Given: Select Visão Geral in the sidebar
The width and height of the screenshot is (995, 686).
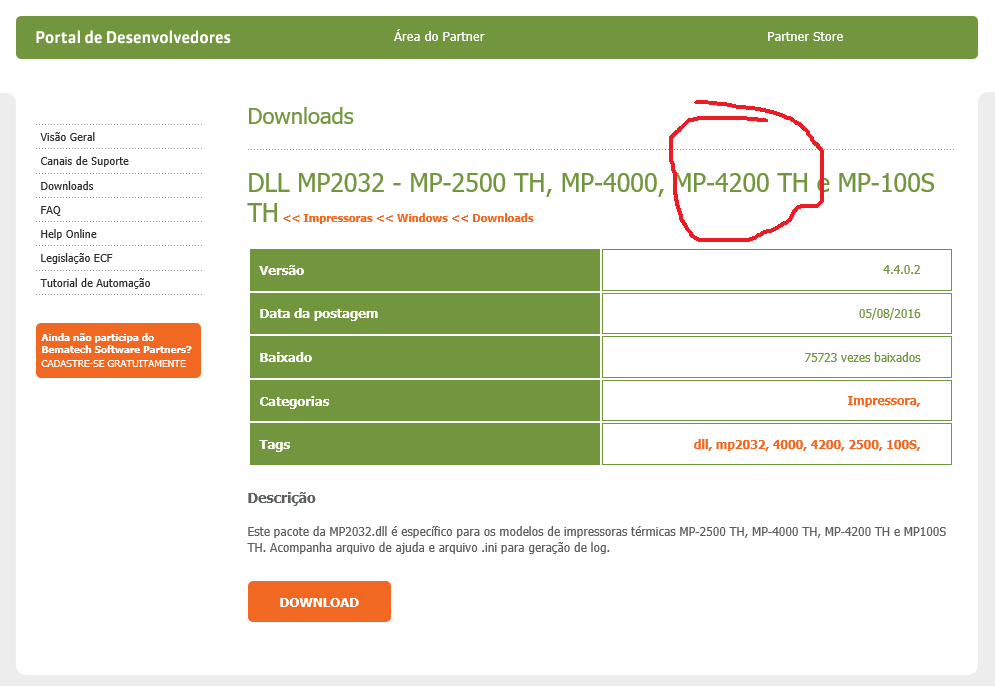Looking at the screenshot, I should 68,137.
